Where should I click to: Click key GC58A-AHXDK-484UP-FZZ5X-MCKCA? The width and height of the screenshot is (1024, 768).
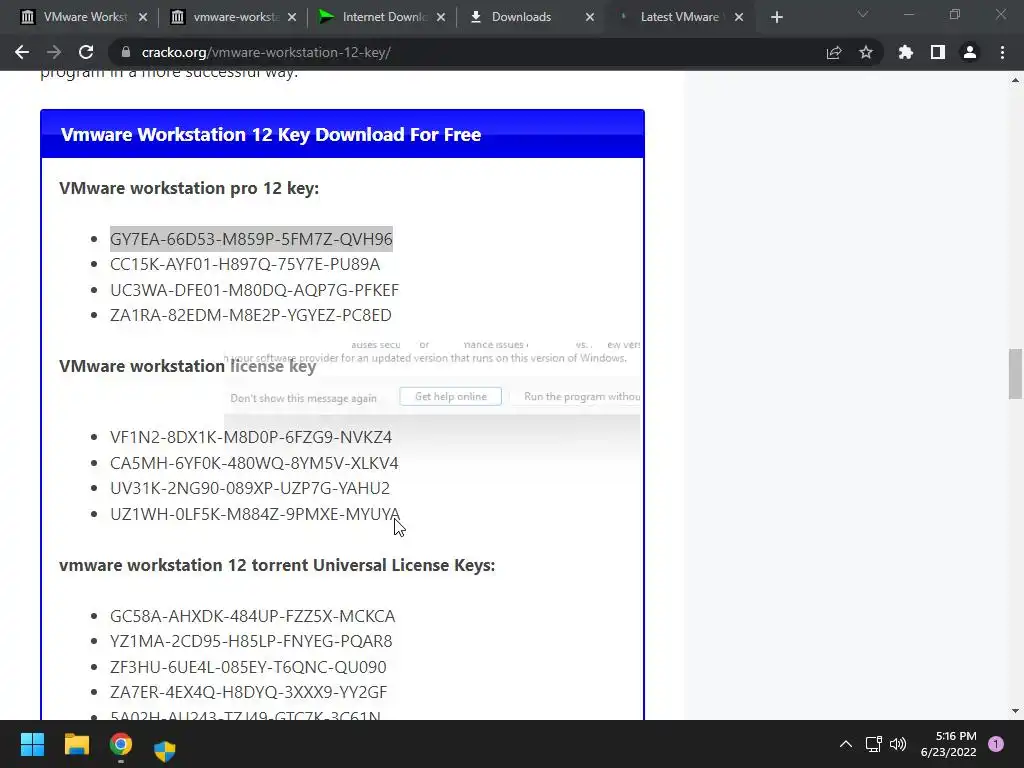pyautogui.click(x=253, y=616)
